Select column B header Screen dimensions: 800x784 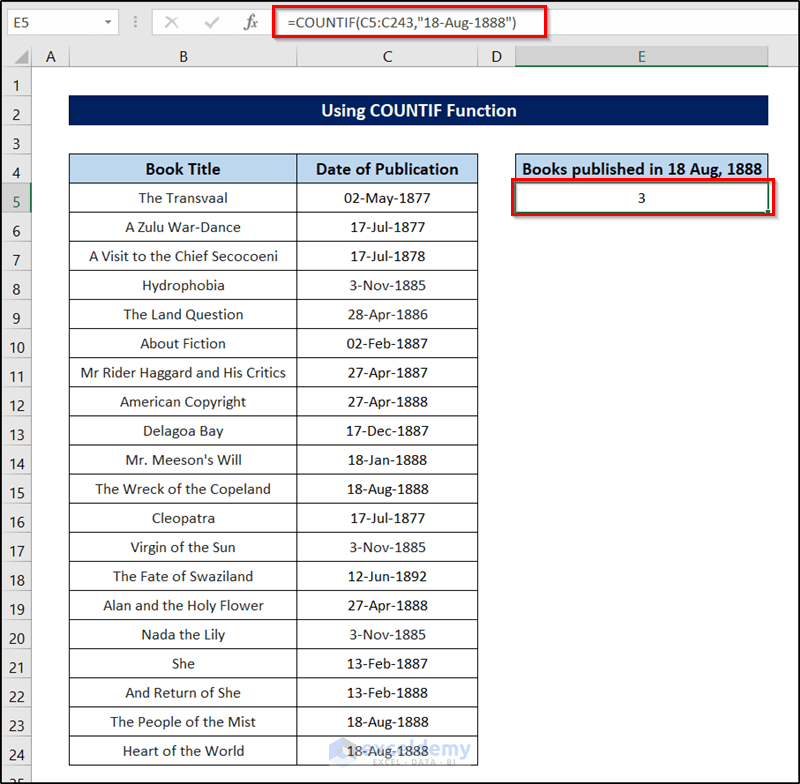[x=183, y=57]
